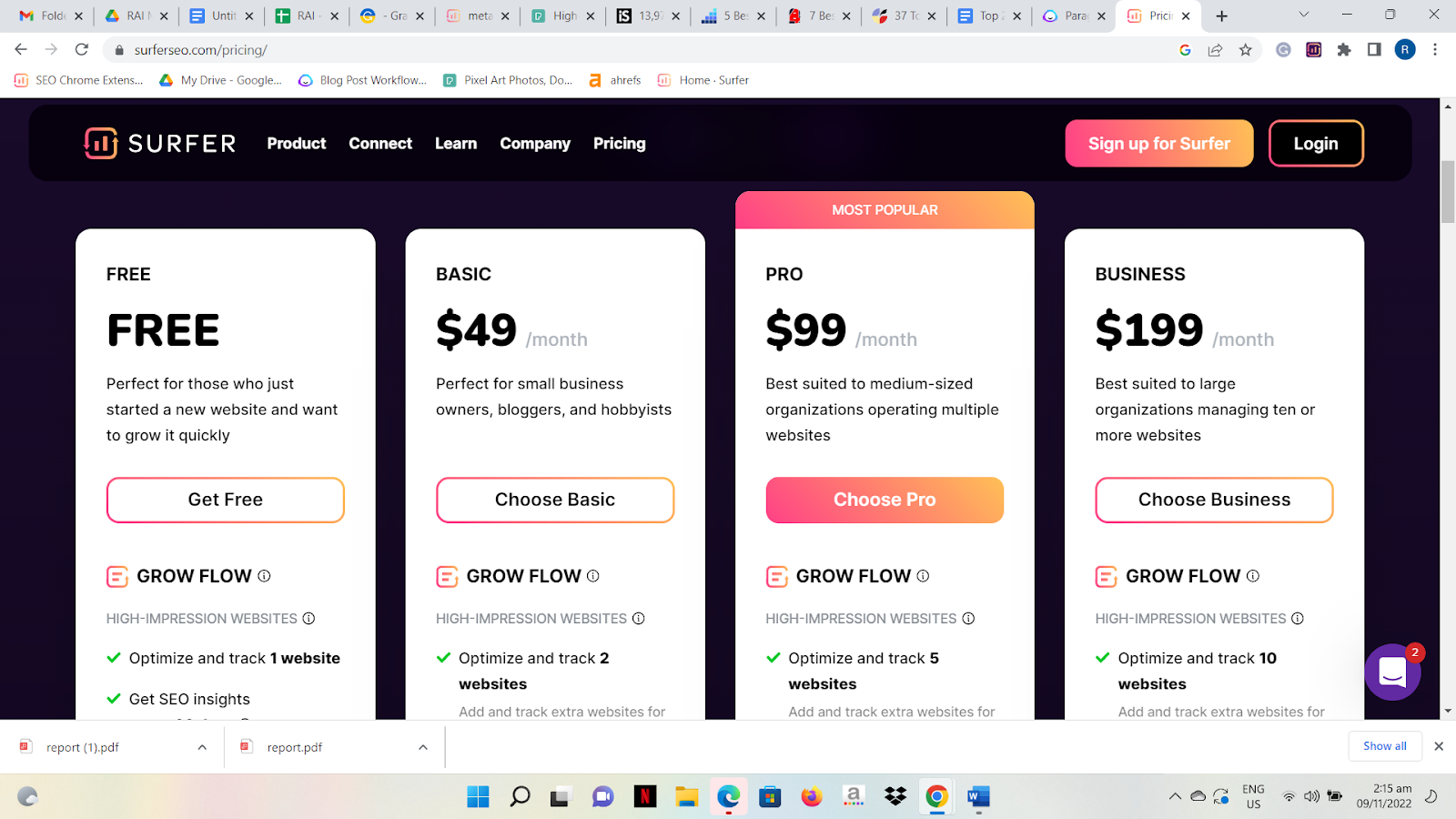Click the page vertical scrollbar thumb
Screen dimensions: 1456x819
click(x=1448, y=191)
